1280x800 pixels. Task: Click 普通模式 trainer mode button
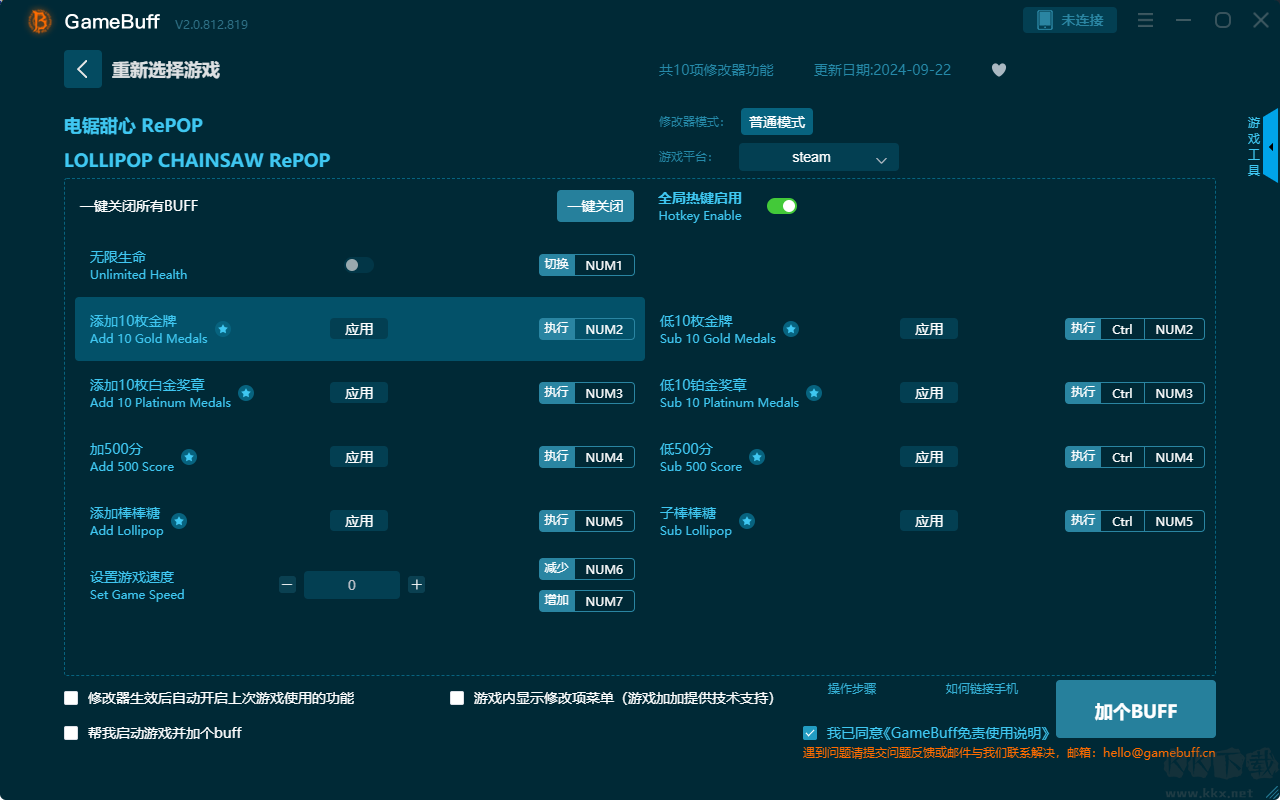777,122
